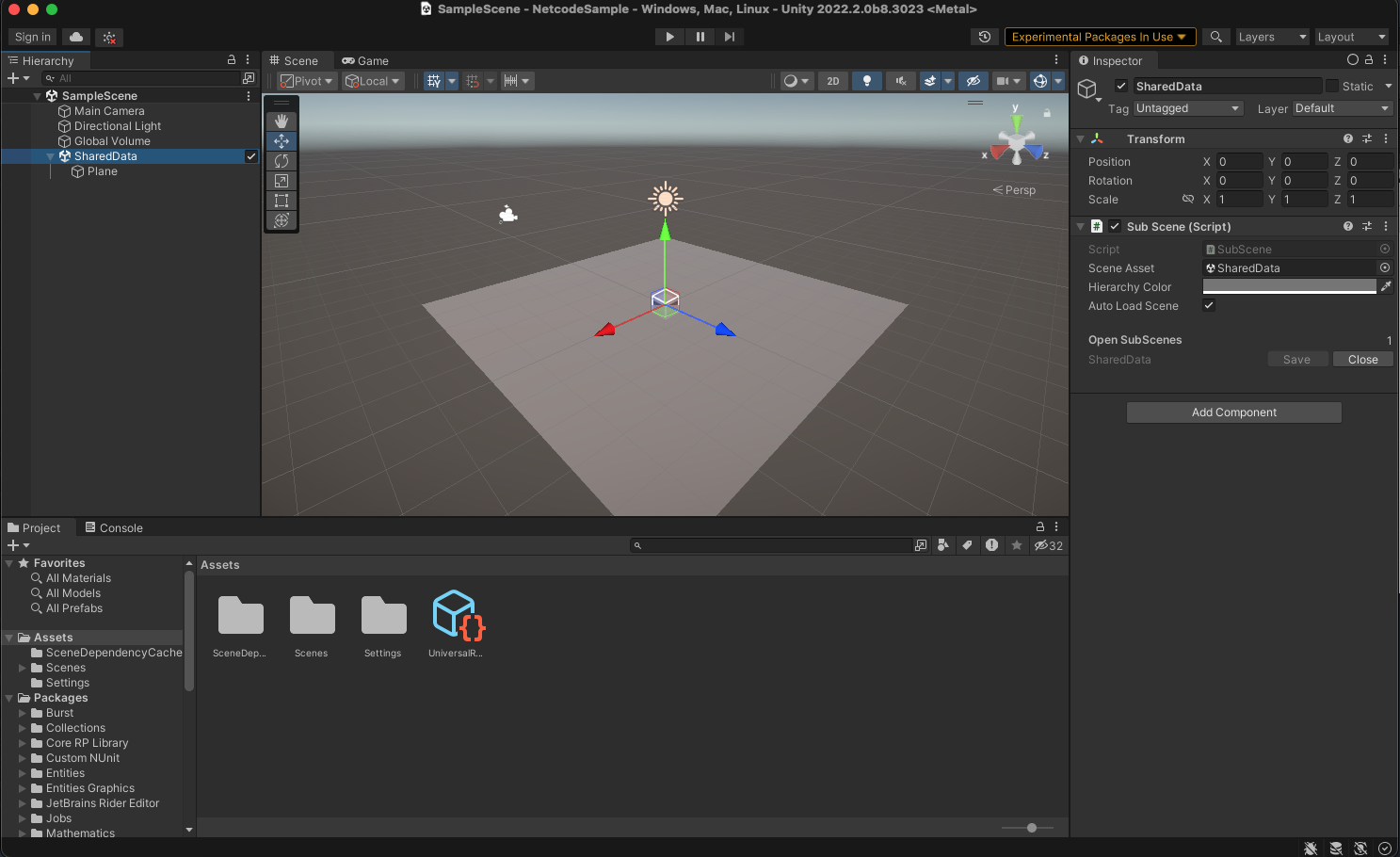Image resolution: width=1400 pixels, height=857 pixels.
Task: Uncheck Auto Load Scene checkbox
Action: click(1209, 306)
